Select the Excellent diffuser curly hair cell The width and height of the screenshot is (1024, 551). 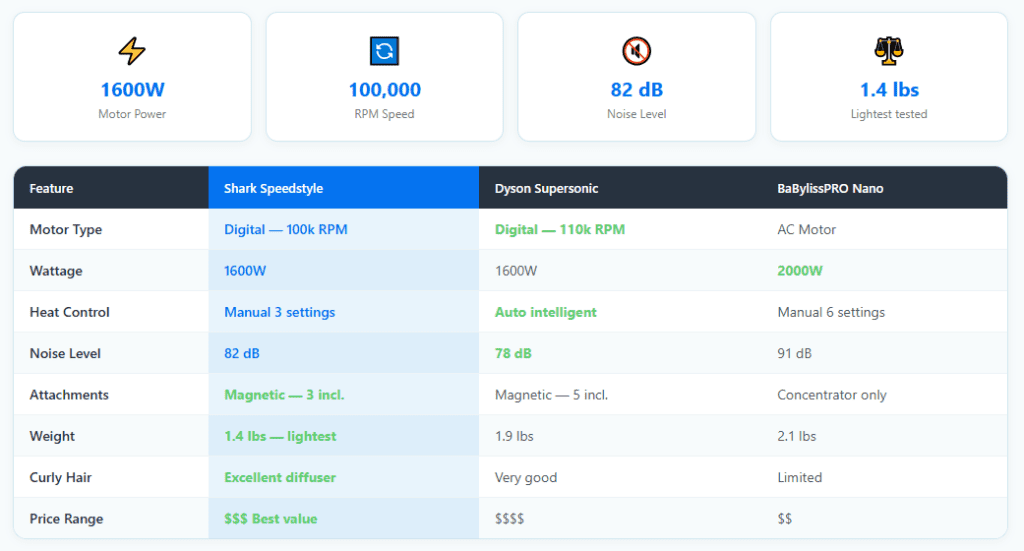(280, 477)
